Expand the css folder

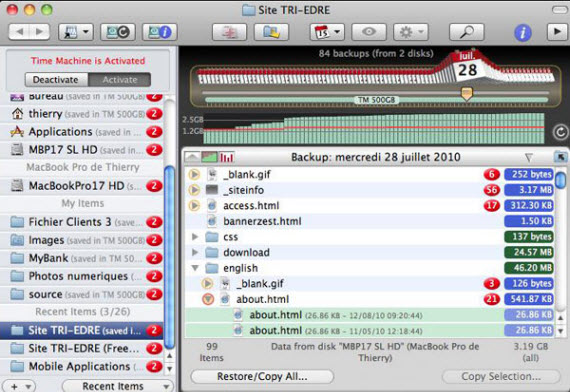pyautogui.click(x=195, y=237)
